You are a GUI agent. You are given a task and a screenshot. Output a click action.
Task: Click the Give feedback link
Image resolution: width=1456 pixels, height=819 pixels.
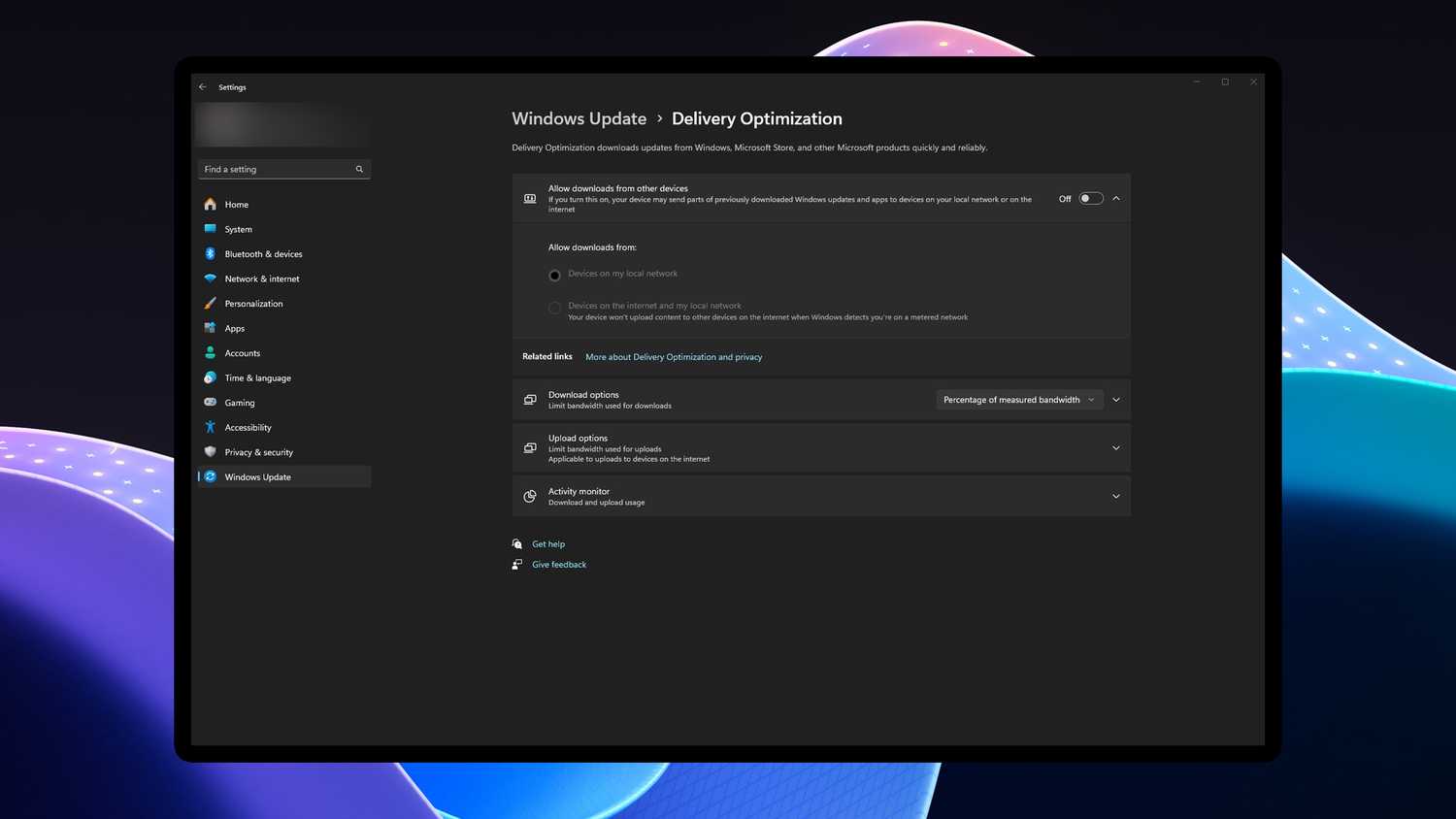(x=559, y=564)
